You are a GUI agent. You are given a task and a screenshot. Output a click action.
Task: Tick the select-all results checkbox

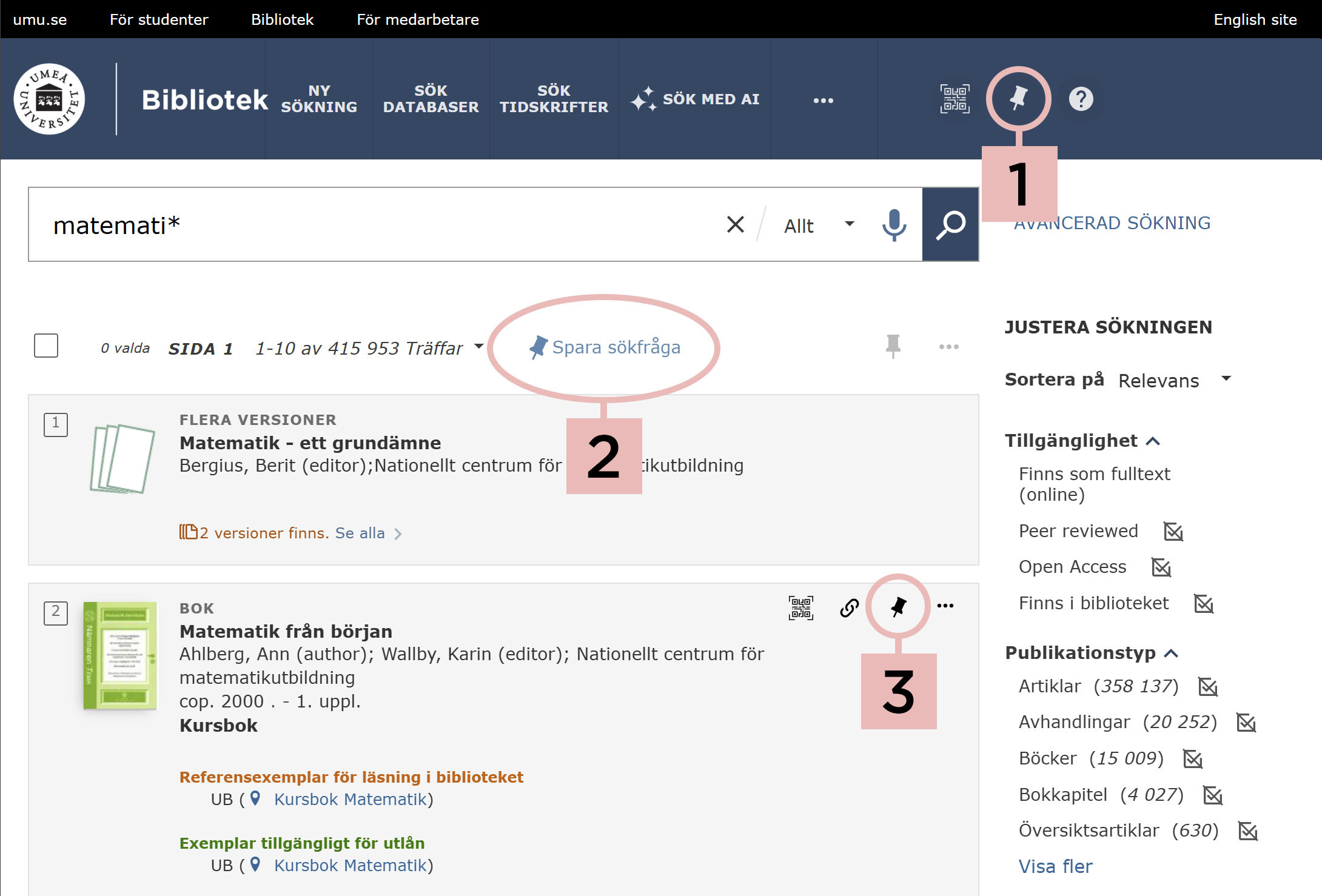click(46, 346)
